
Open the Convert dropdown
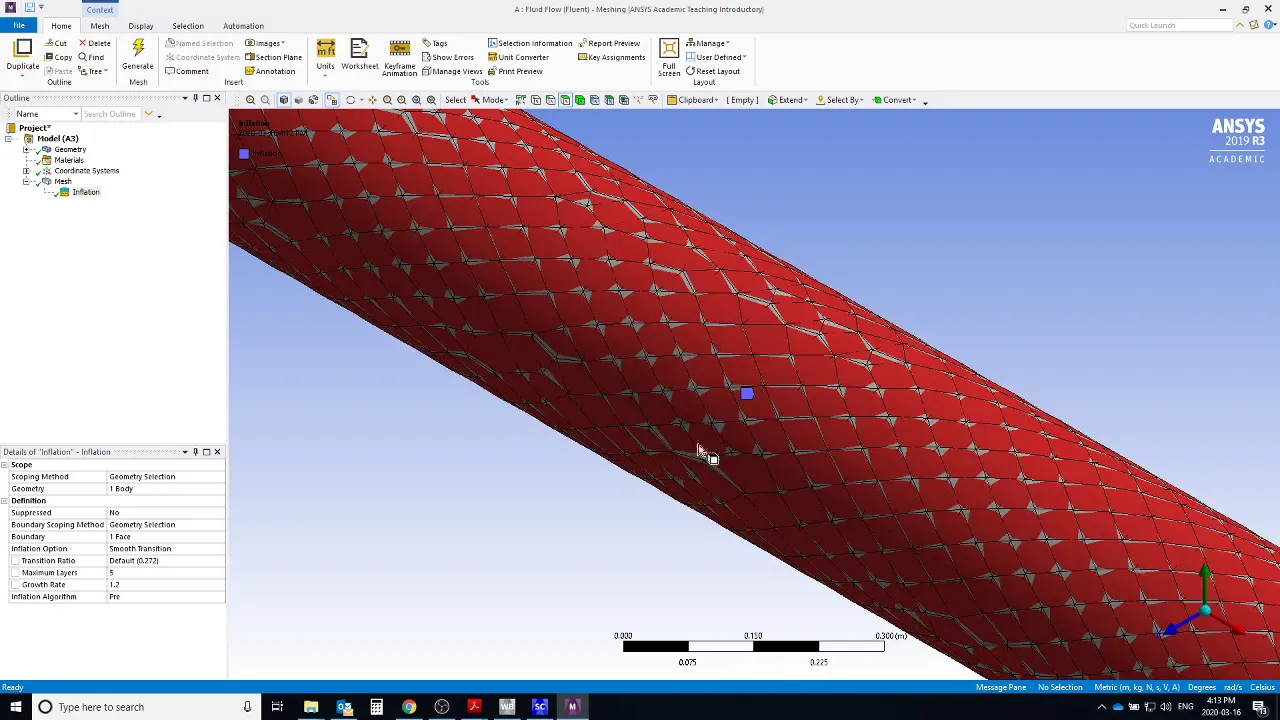(x=894, y=100)
